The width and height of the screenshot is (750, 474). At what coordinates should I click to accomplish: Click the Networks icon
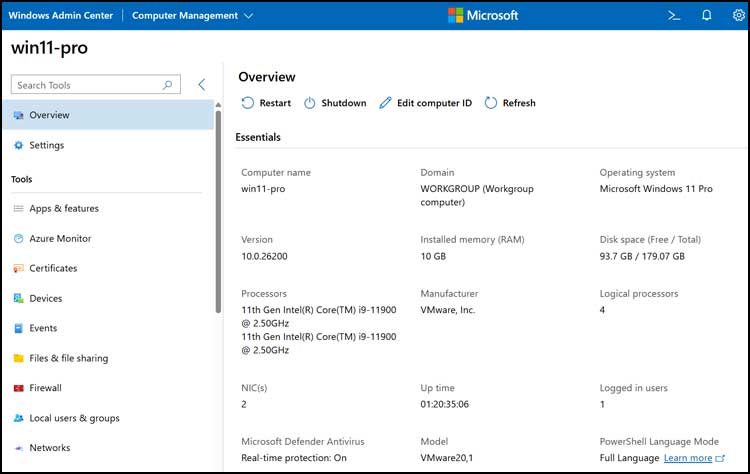18,448
